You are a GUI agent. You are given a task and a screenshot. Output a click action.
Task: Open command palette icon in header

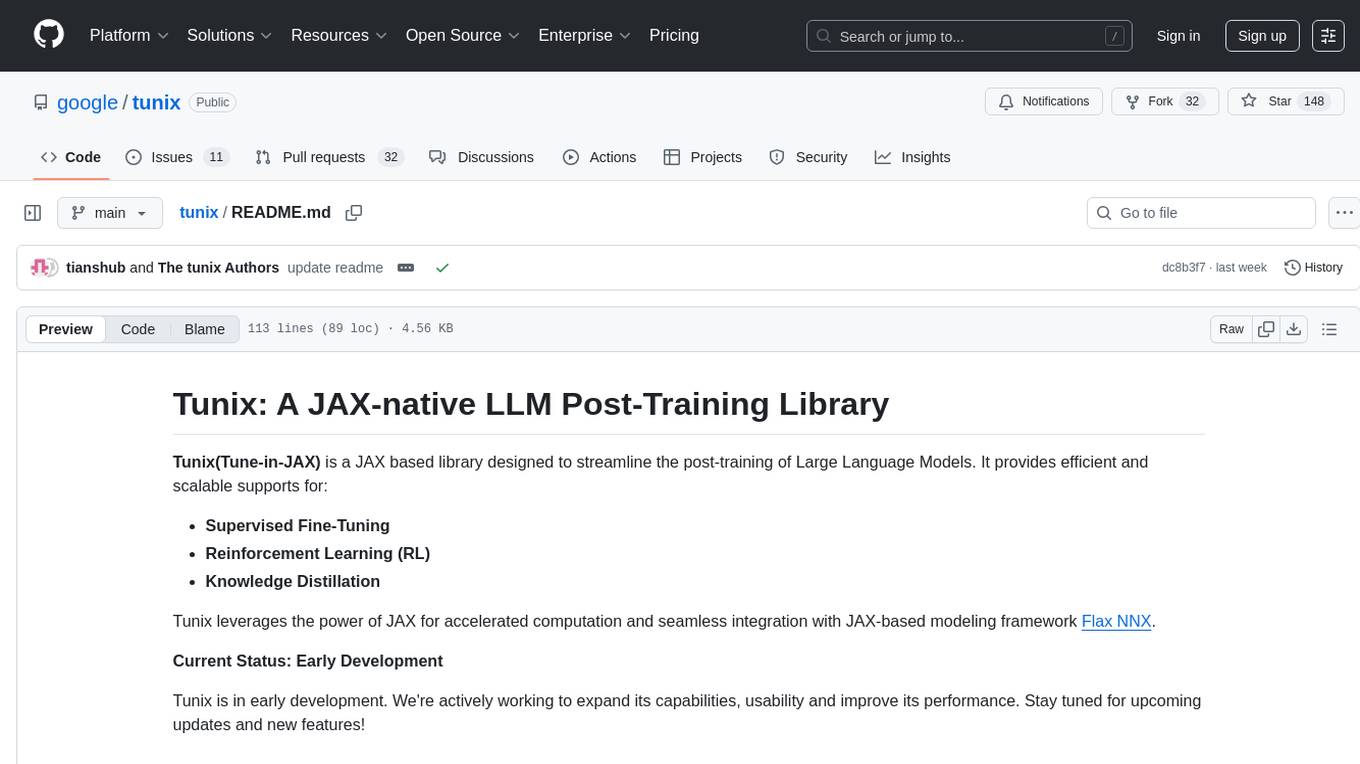[x=1328, y=35]
